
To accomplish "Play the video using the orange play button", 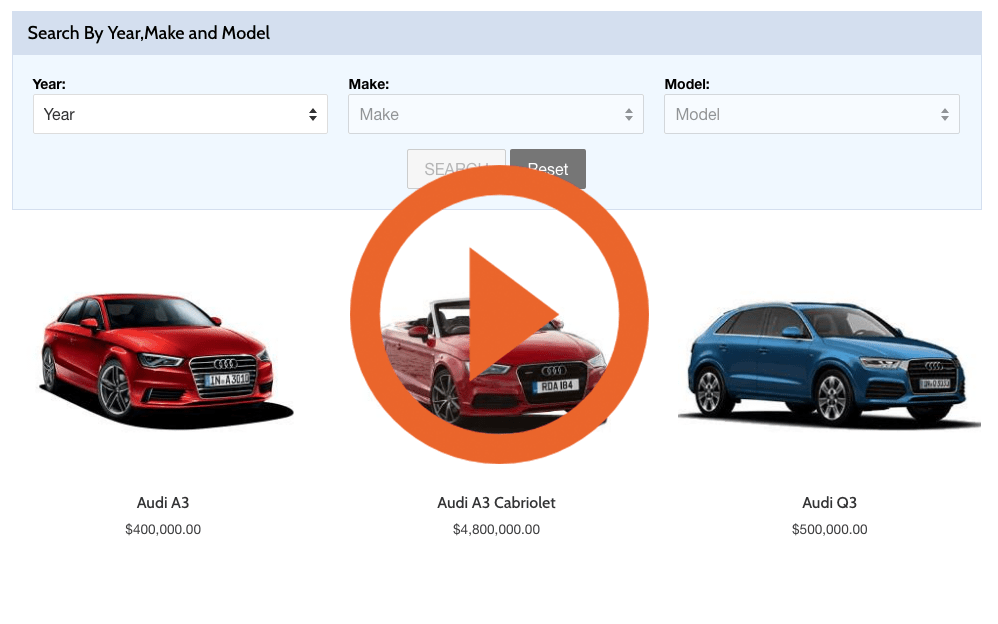I will point(499,314).
